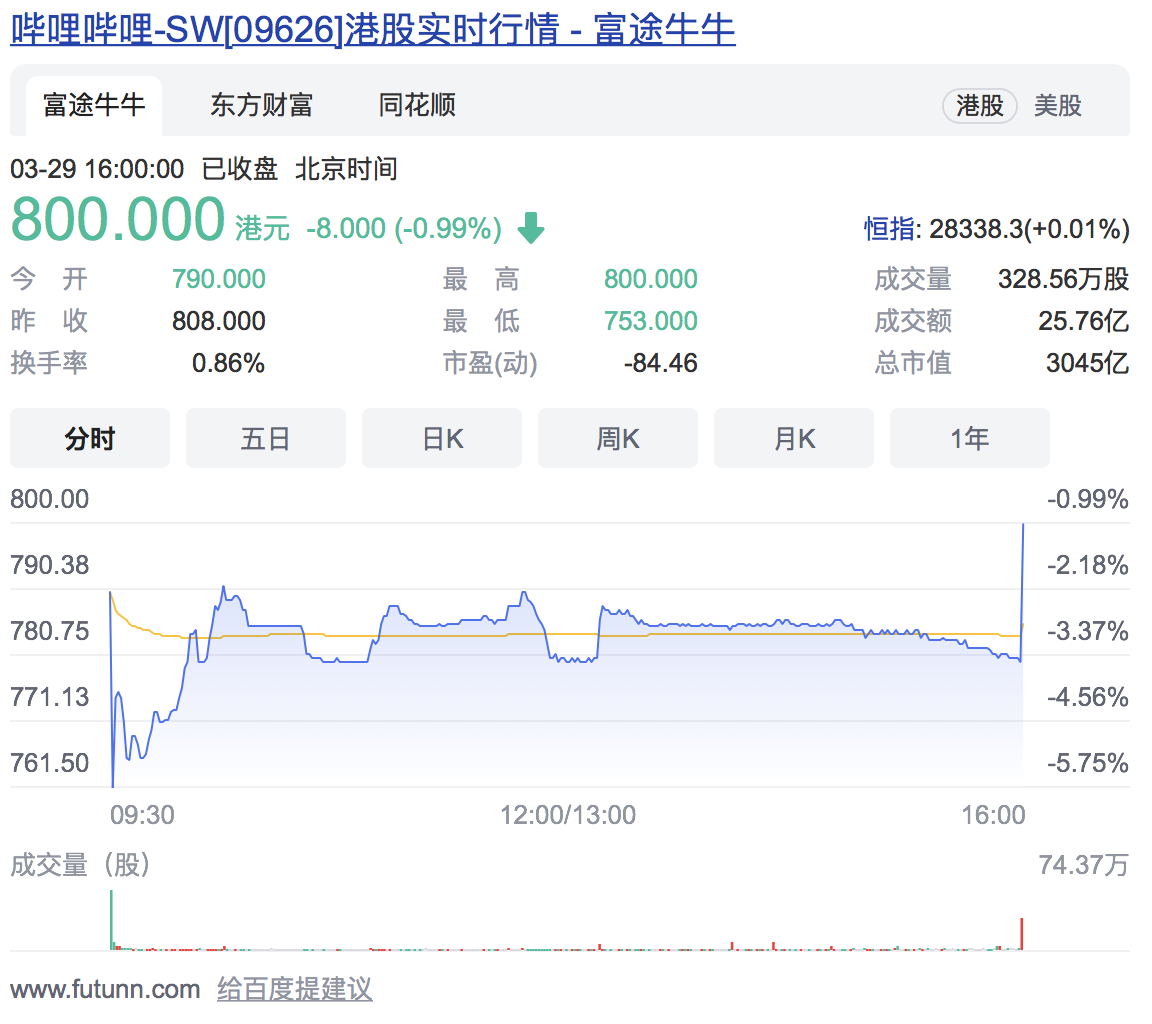Select the 同花顺 source tab
The height and width of the screenshot is (1024, 1152).
[417, 105]
